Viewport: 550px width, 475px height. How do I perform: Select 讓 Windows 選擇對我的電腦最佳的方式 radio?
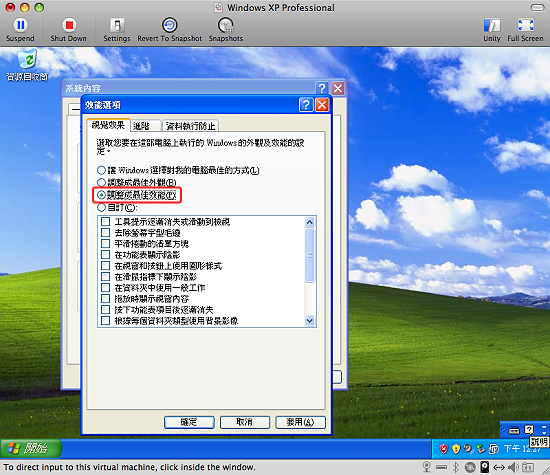178,170
